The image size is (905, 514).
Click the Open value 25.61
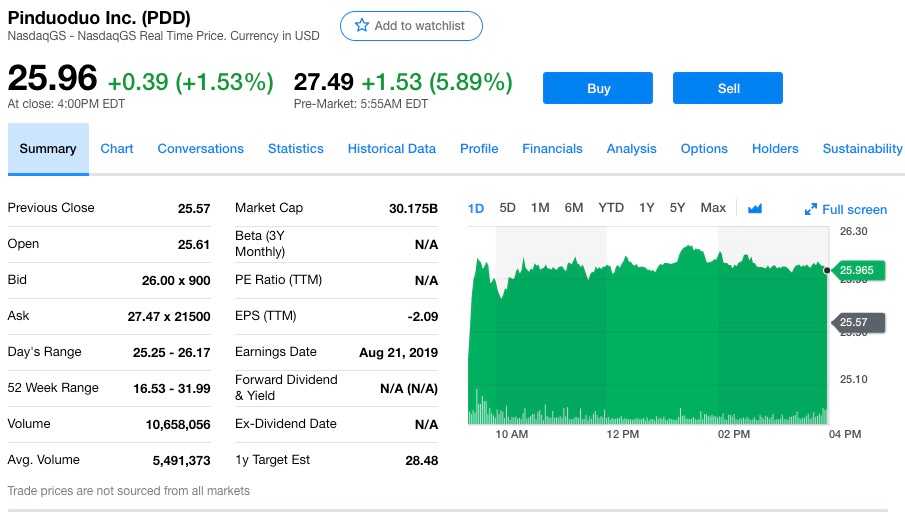tap(193, 245)
